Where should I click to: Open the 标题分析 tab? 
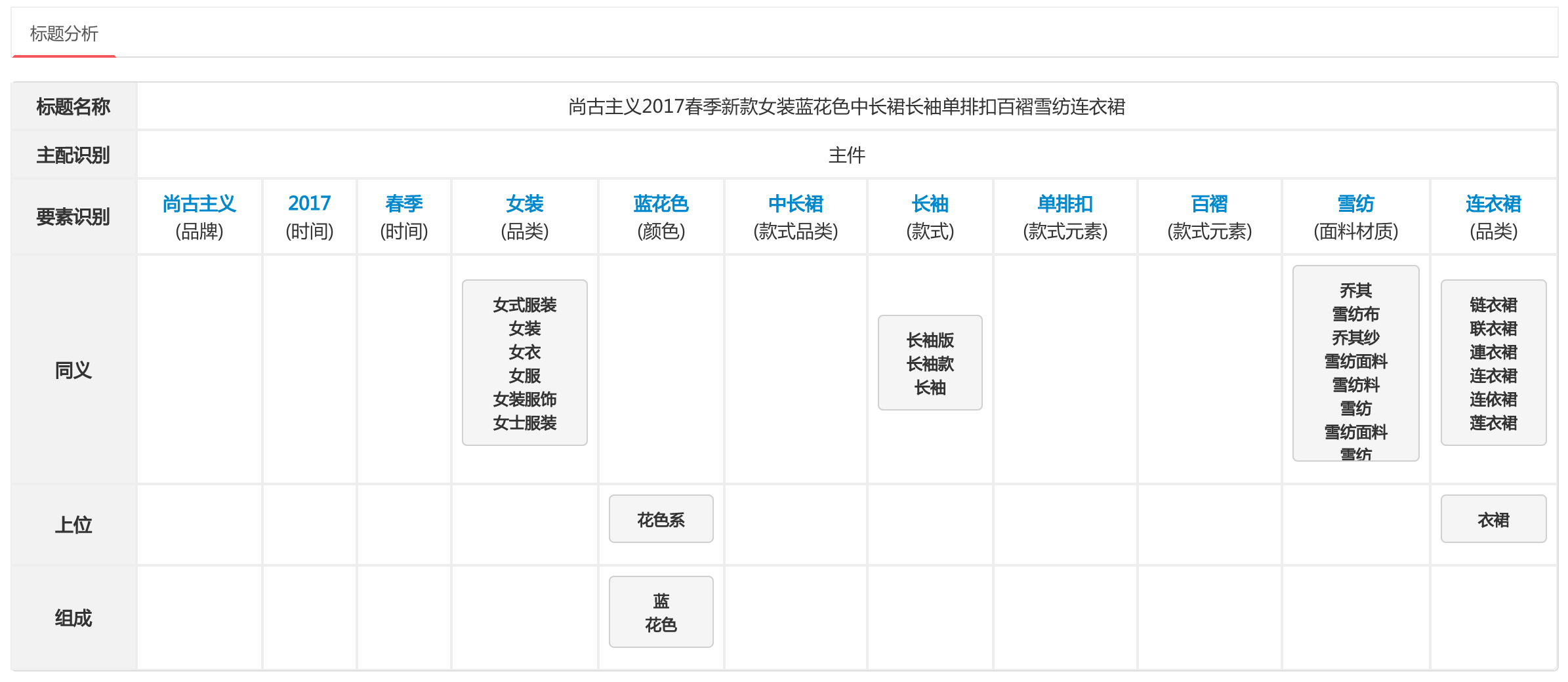[64, 33]
